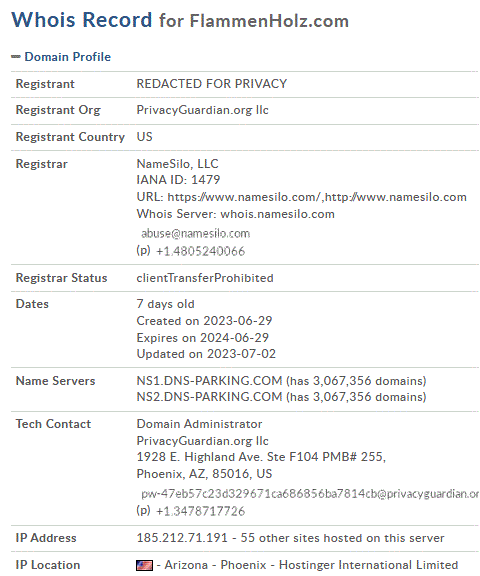Click the minus icon beside Domain Profile
This screenshot has height=576, width=480.
point(16,57)
